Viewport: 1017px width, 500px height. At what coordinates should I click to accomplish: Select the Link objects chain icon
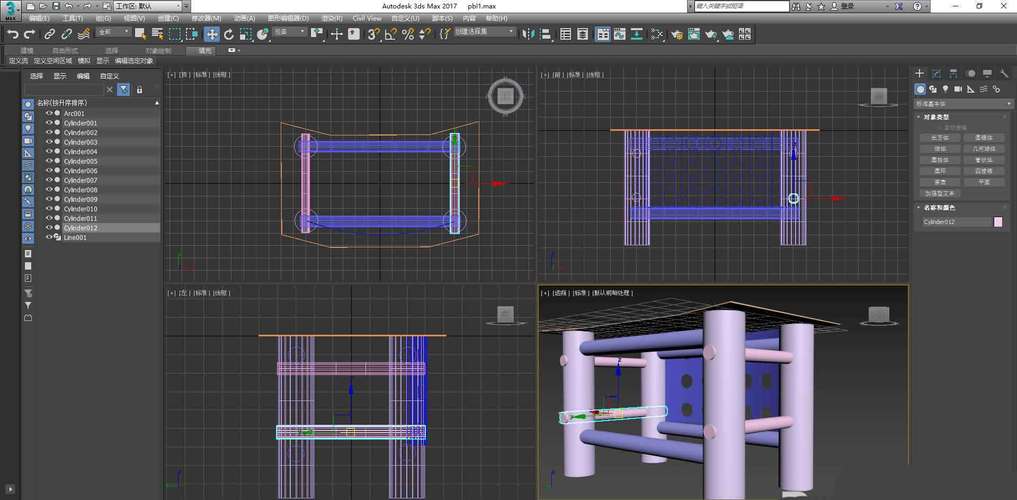pyautogui.click(x=47, y=34)
